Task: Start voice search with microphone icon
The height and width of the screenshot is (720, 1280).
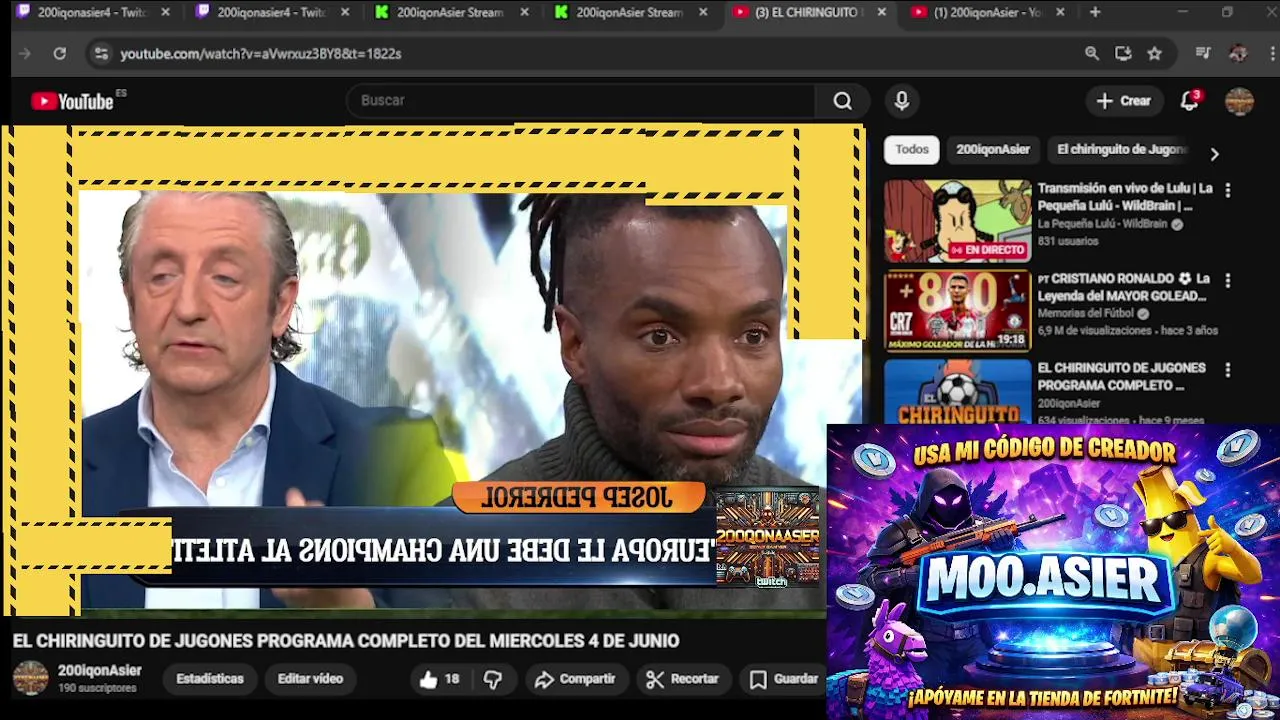Action: click(902, 101)
